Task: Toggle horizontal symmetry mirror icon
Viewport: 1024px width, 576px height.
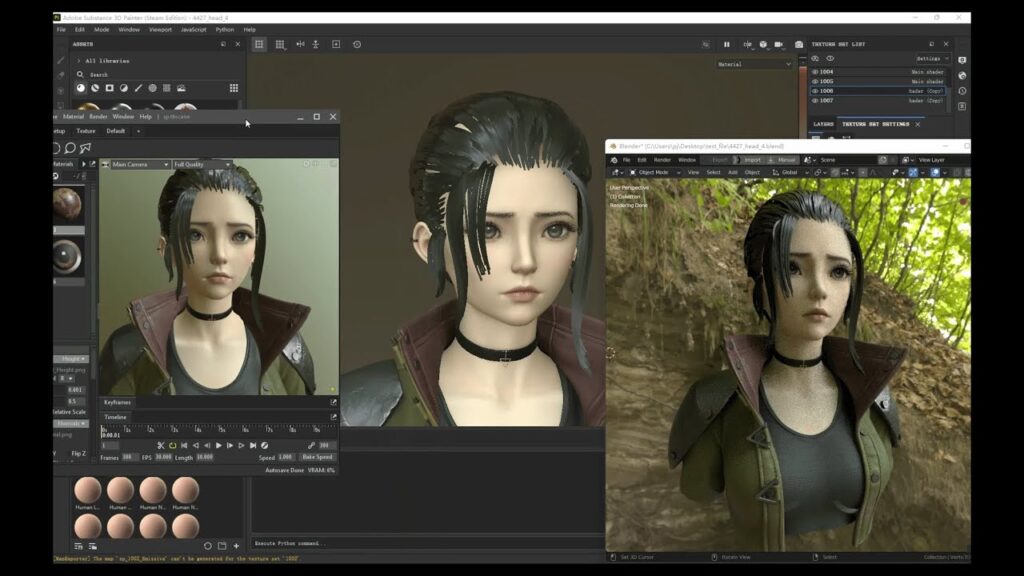Action: 300,44
